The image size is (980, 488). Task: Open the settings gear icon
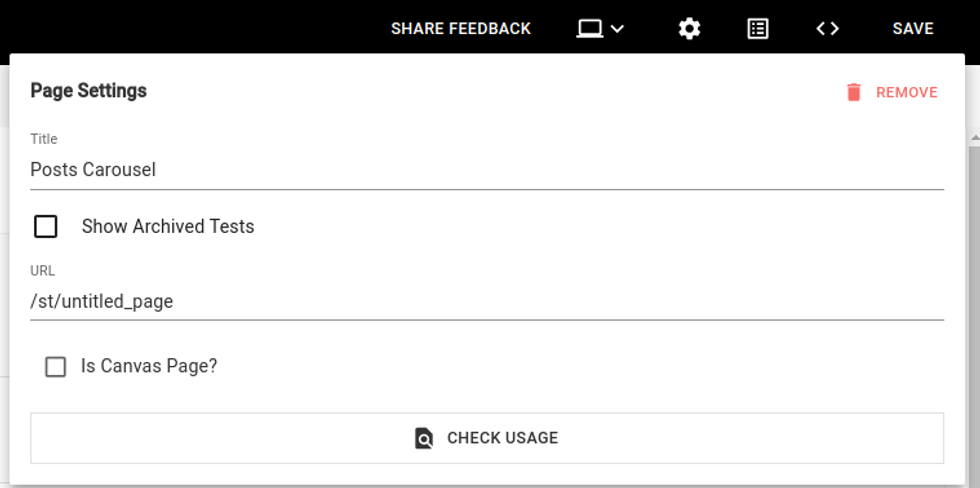(x=689, y=29)
